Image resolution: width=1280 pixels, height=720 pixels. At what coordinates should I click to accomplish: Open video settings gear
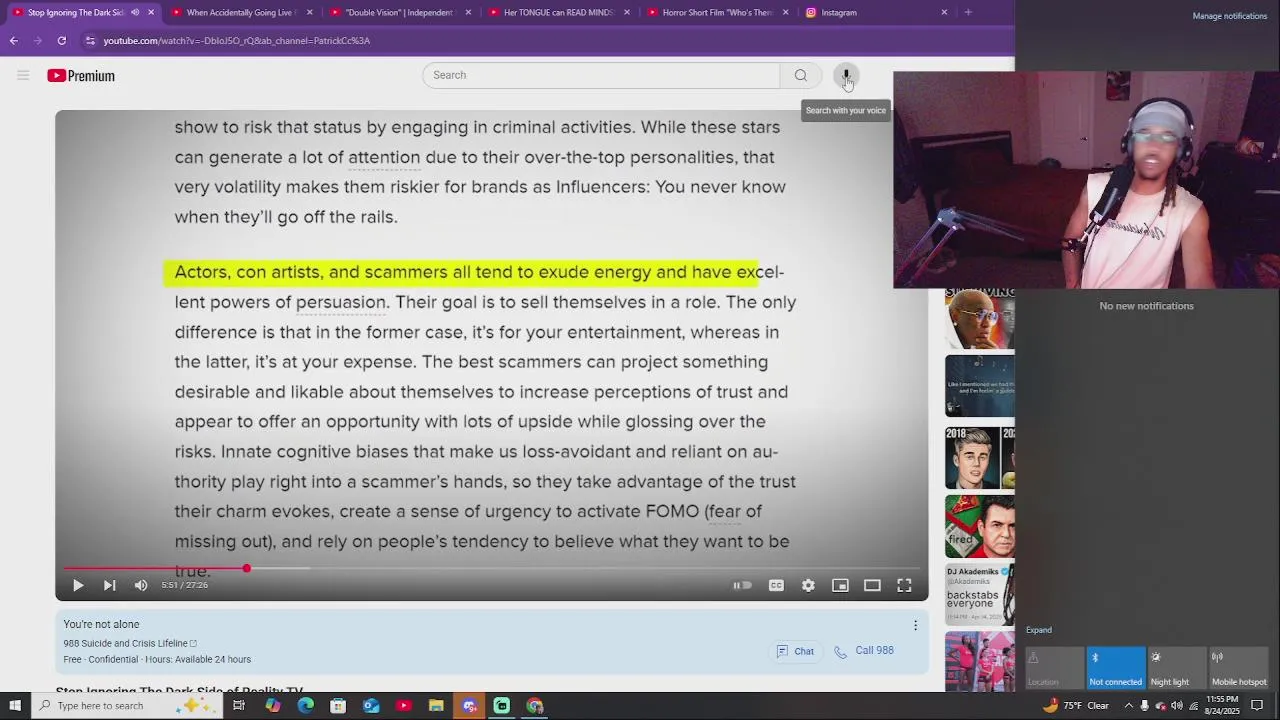tap(808, 585)
